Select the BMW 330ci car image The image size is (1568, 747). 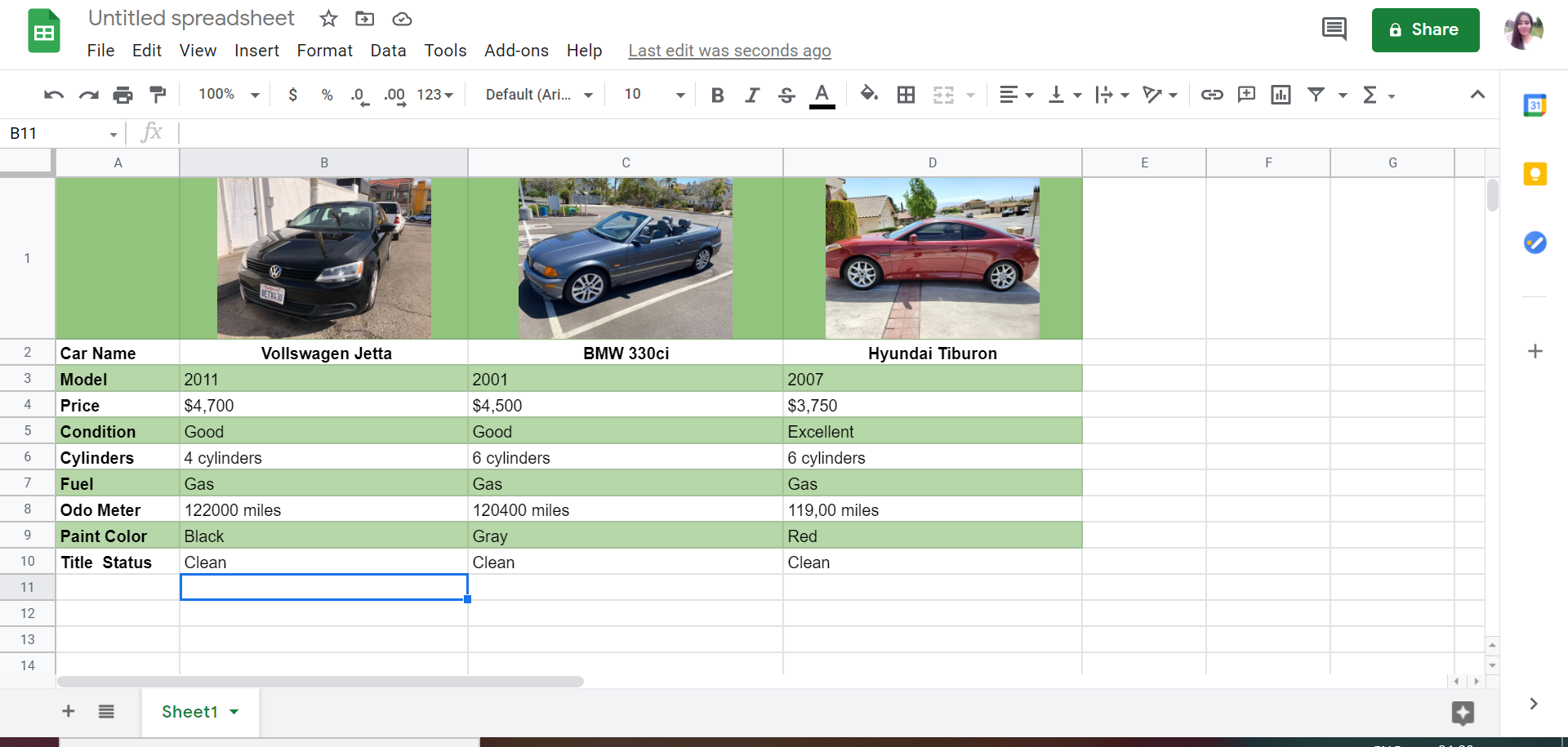pos(626,258)
